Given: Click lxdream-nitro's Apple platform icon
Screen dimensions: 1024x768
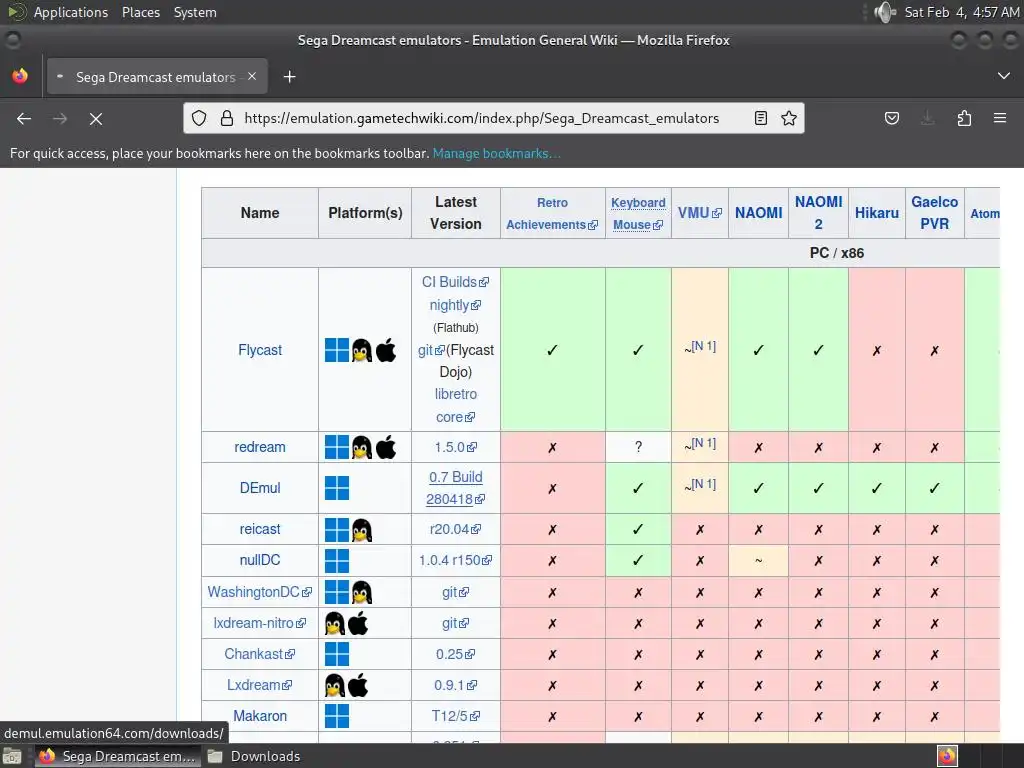Looking at the screenshot, I should (x=358, y=623).
